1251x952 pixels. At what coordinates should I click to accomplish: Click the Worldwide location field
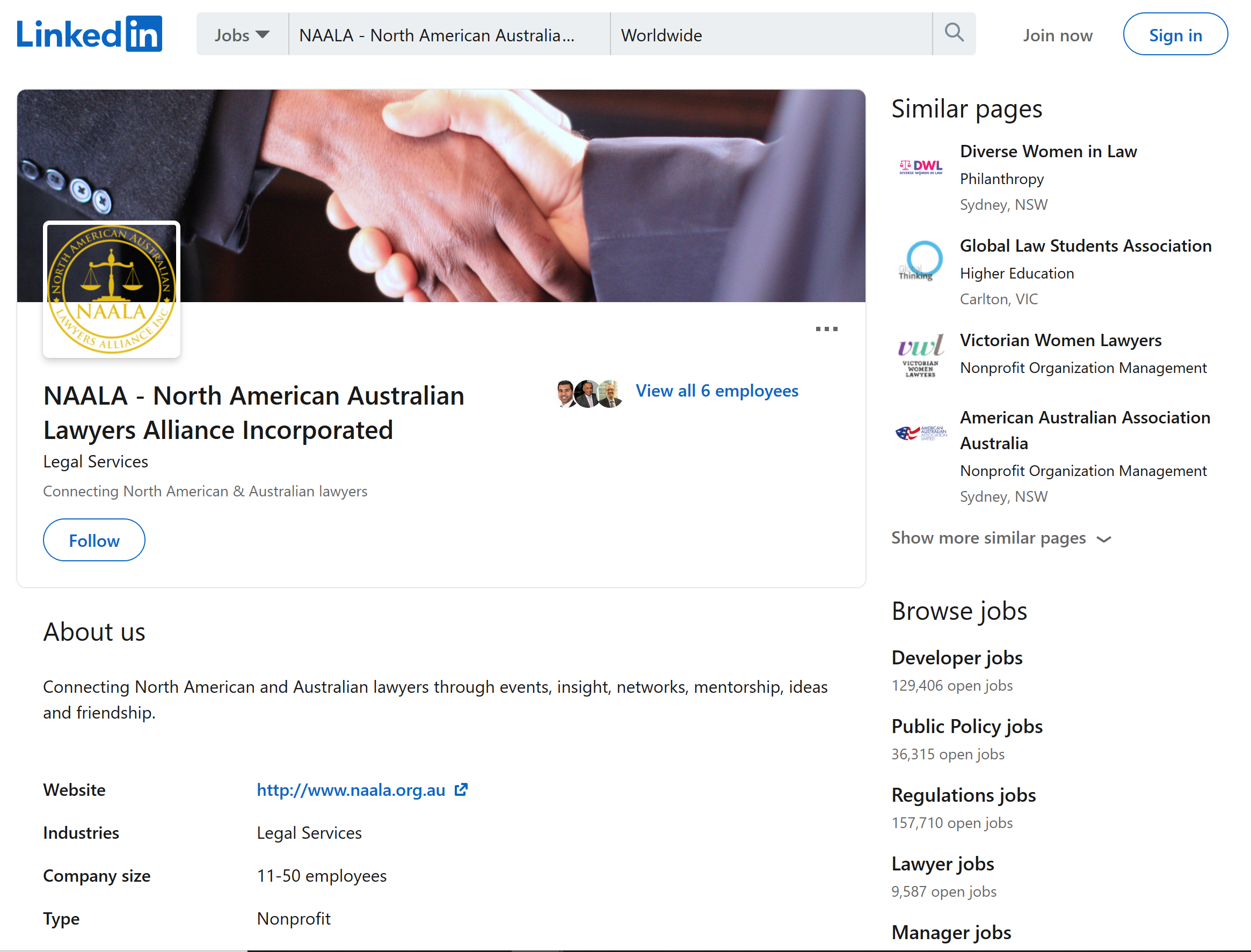click(772, 34)
